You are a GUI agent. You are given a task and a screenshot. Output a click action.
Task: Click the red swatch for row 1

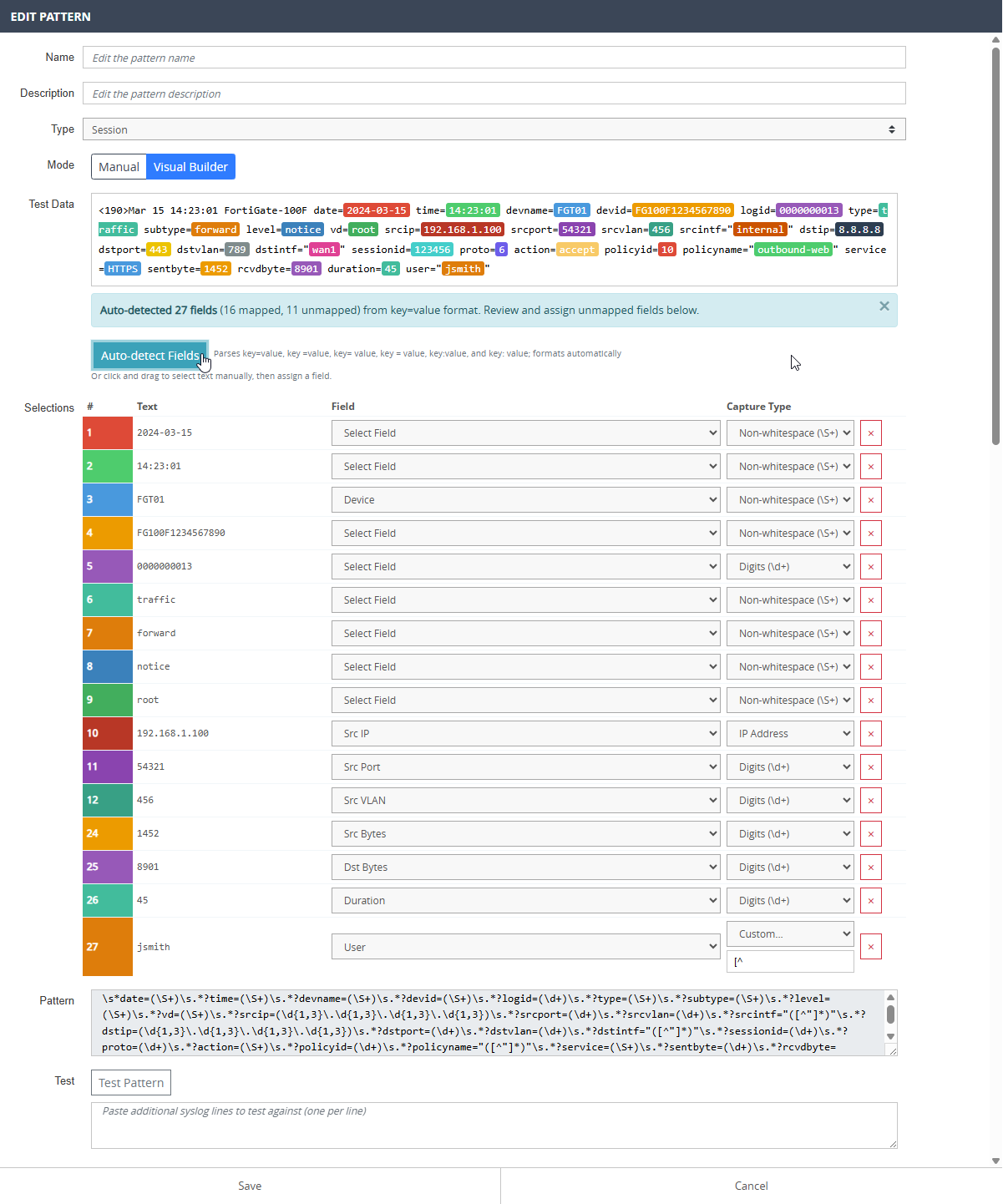[108, 433]
